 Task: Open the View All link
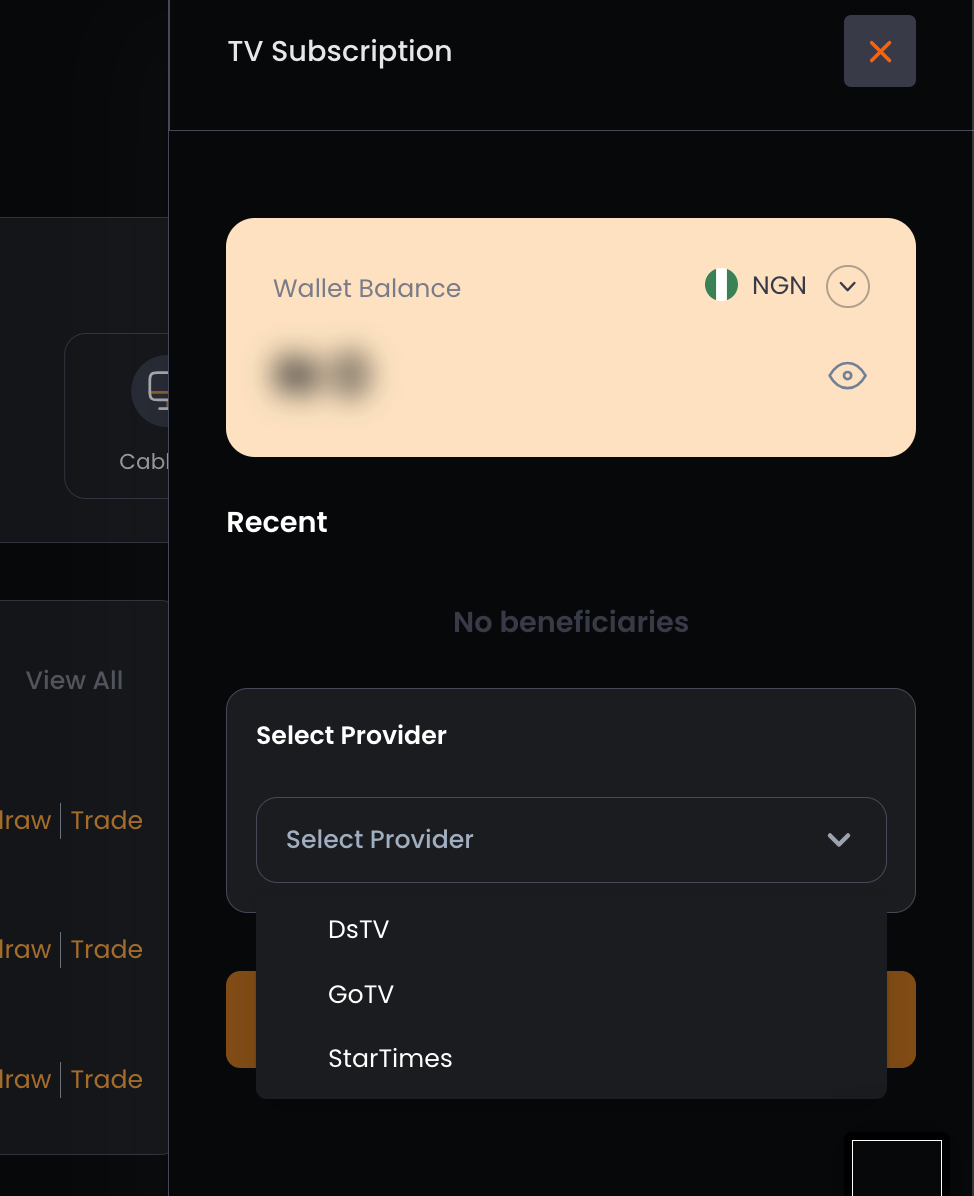(74, 680)
